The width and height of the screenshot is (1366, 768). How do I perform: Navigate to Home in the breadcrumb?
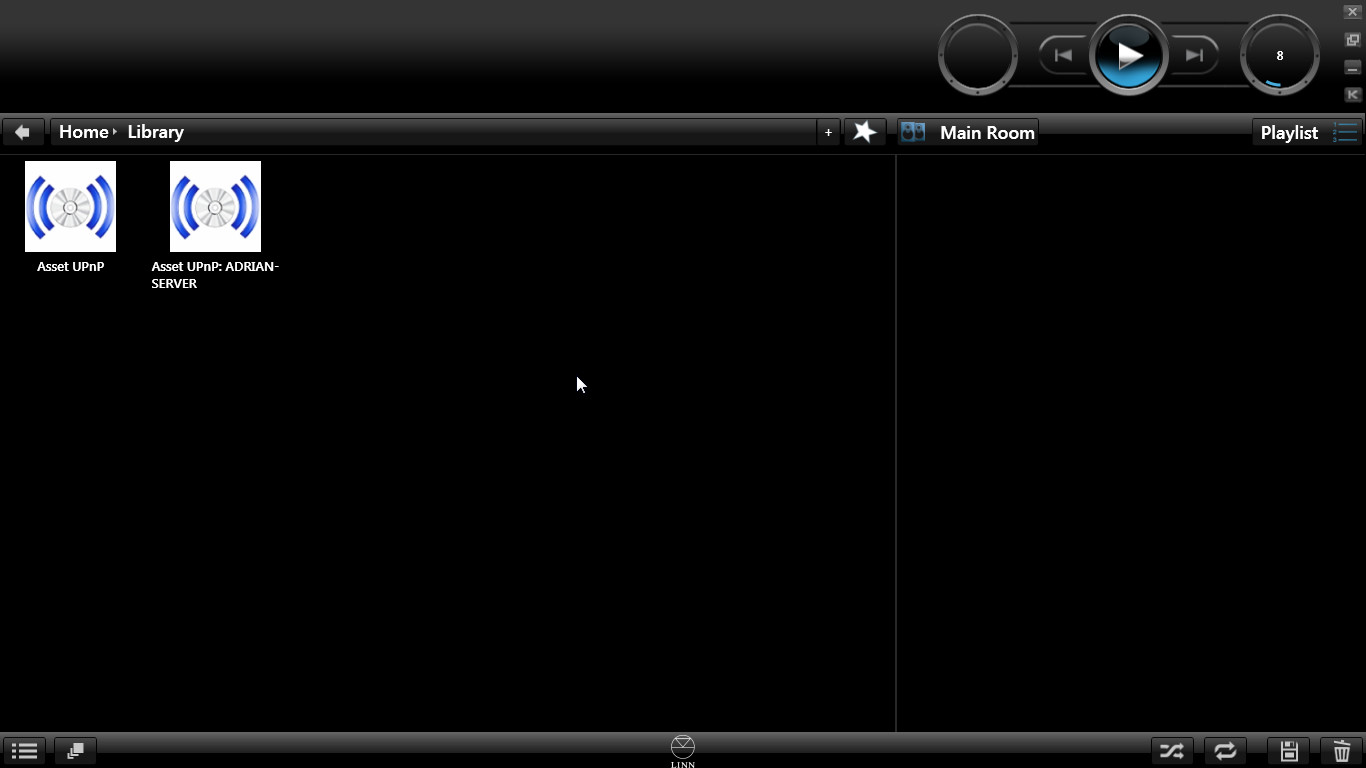click(83, 132)
